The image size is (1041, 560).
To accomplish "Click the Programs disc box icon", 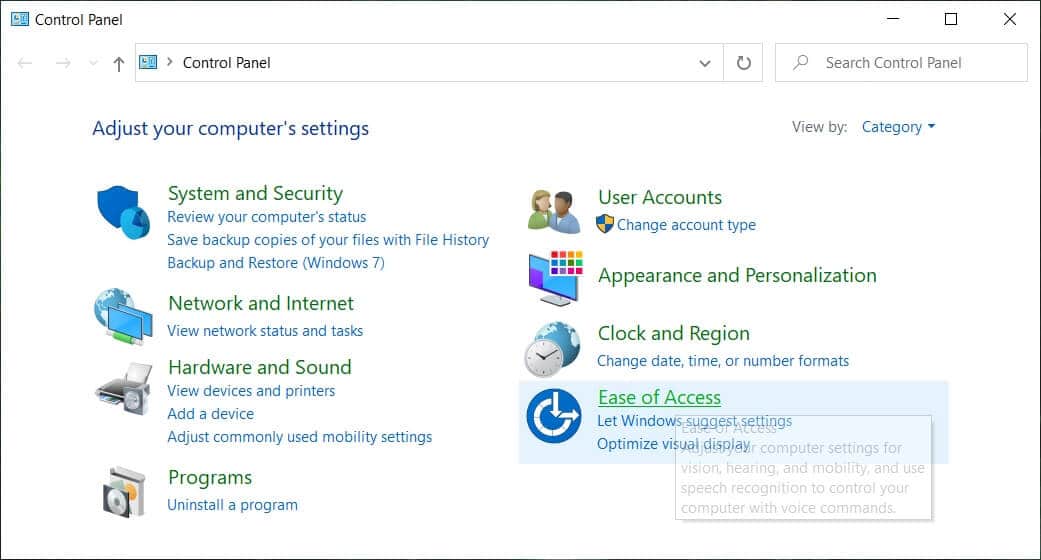I will pos(124,492).
